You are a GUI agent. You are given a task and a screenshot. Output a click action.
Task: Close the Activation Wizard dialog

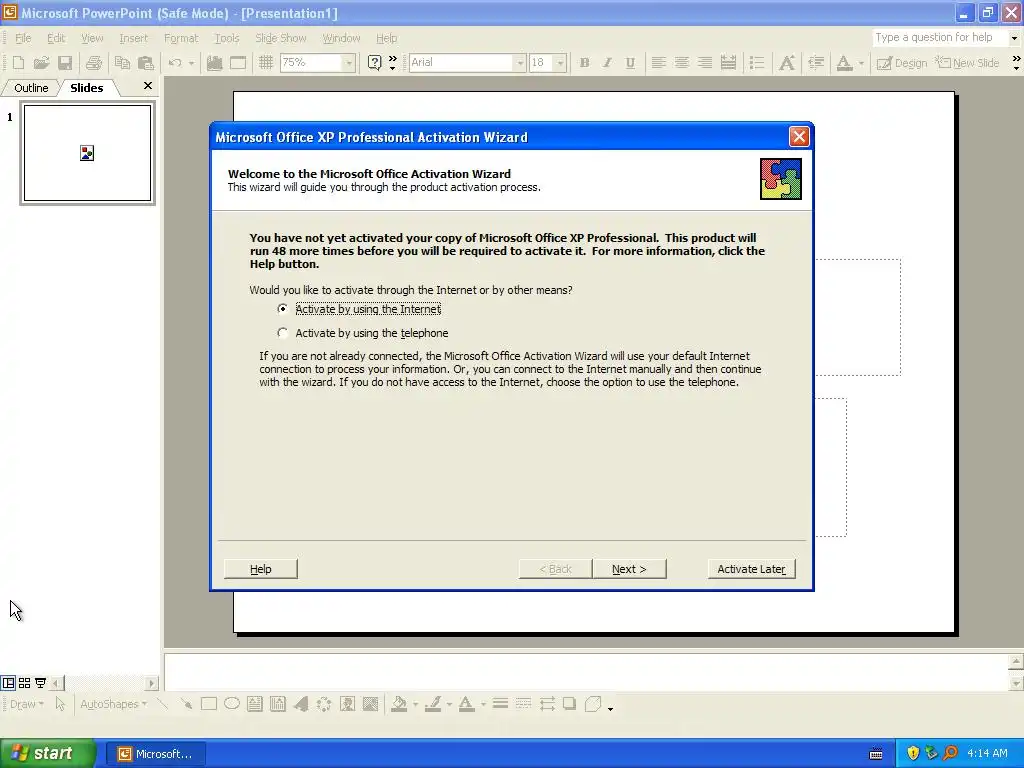pyautogui.click(x=799, y=136)
